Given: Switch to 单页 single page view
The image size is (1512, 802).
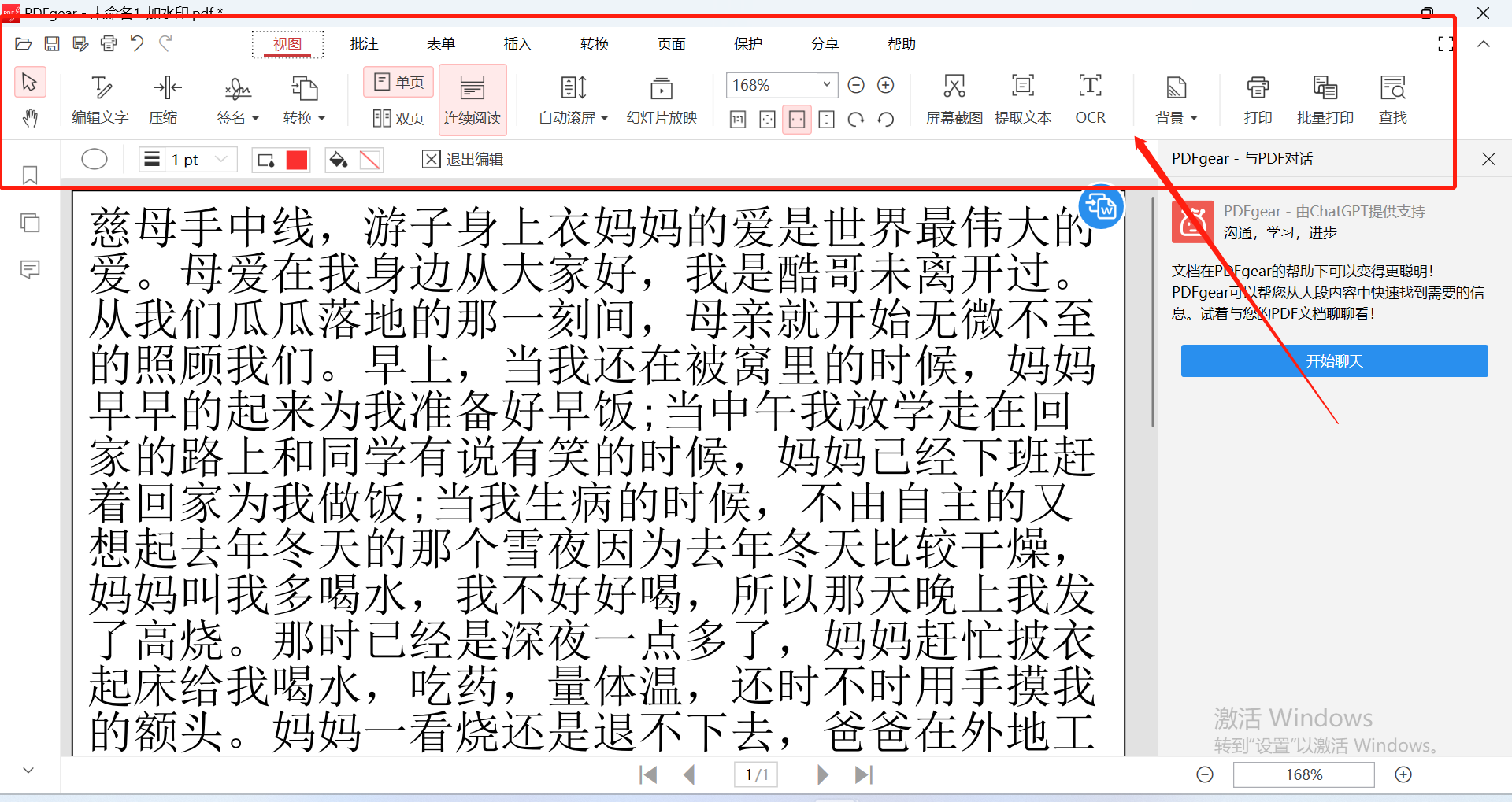Looking at the screenshot, I should point(398,82).
